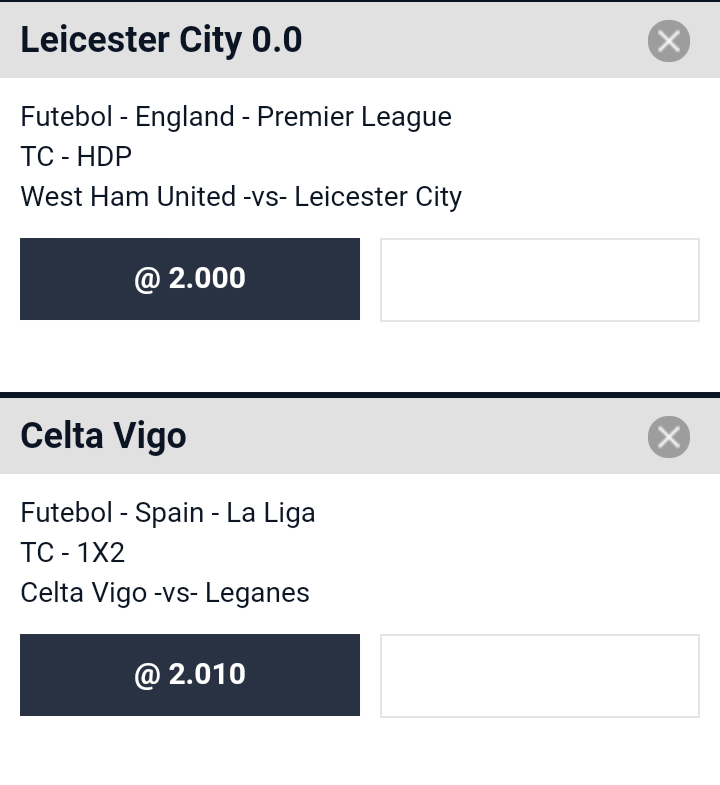Image resolution: width=720 pixels, height=785 pixels.
Task: Select the Leicester City 0.0 title
Action: [x=161, y=40]
